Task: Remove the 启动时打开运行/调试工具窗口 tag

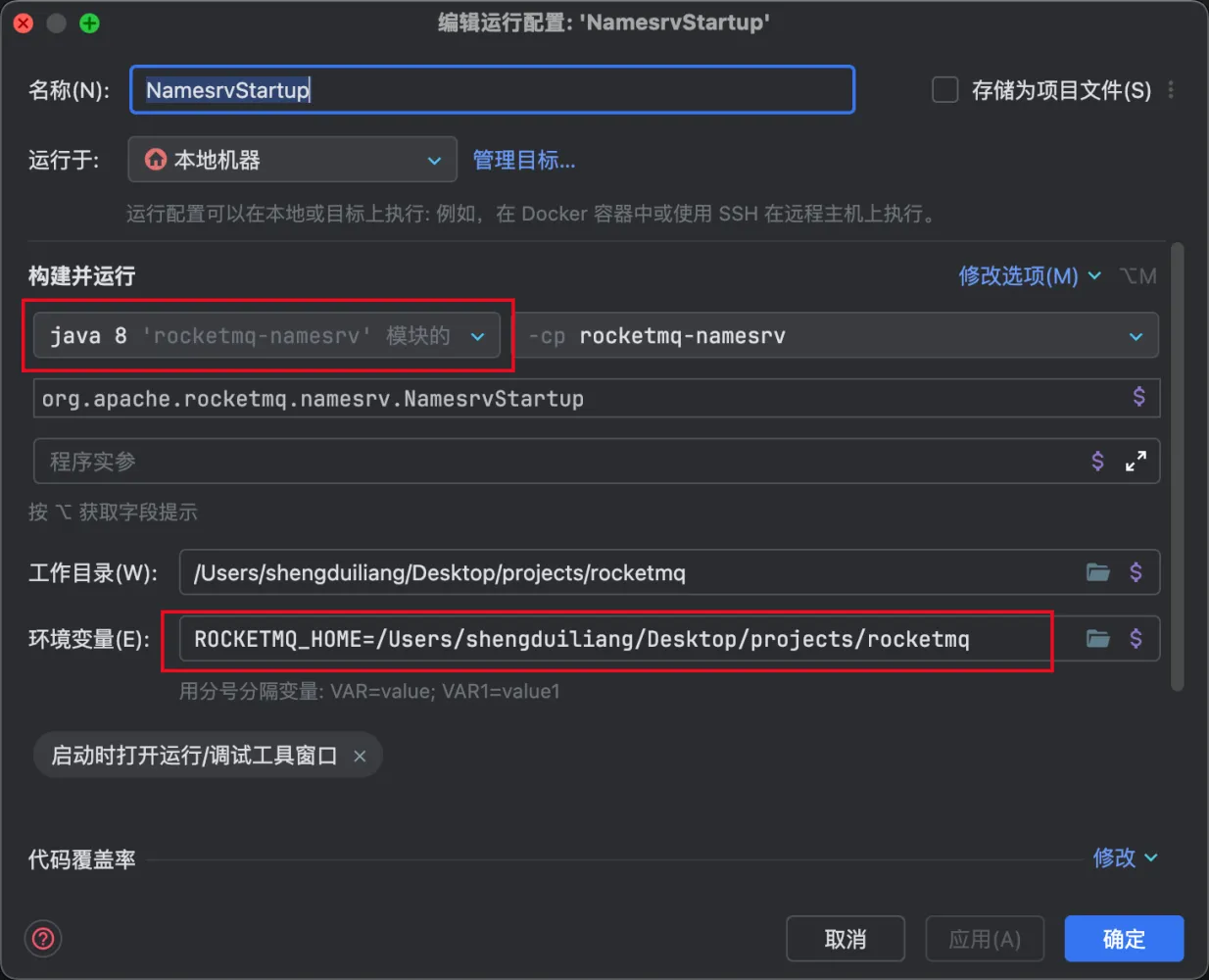Action: click(x=359, y=756)
